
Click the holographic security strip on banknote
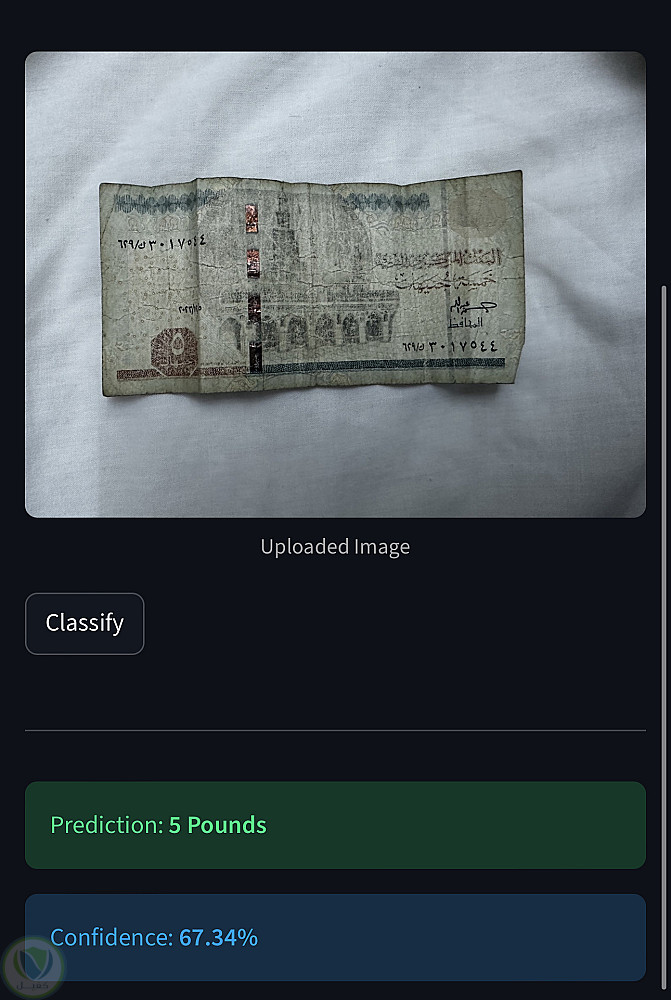(253, 287)
